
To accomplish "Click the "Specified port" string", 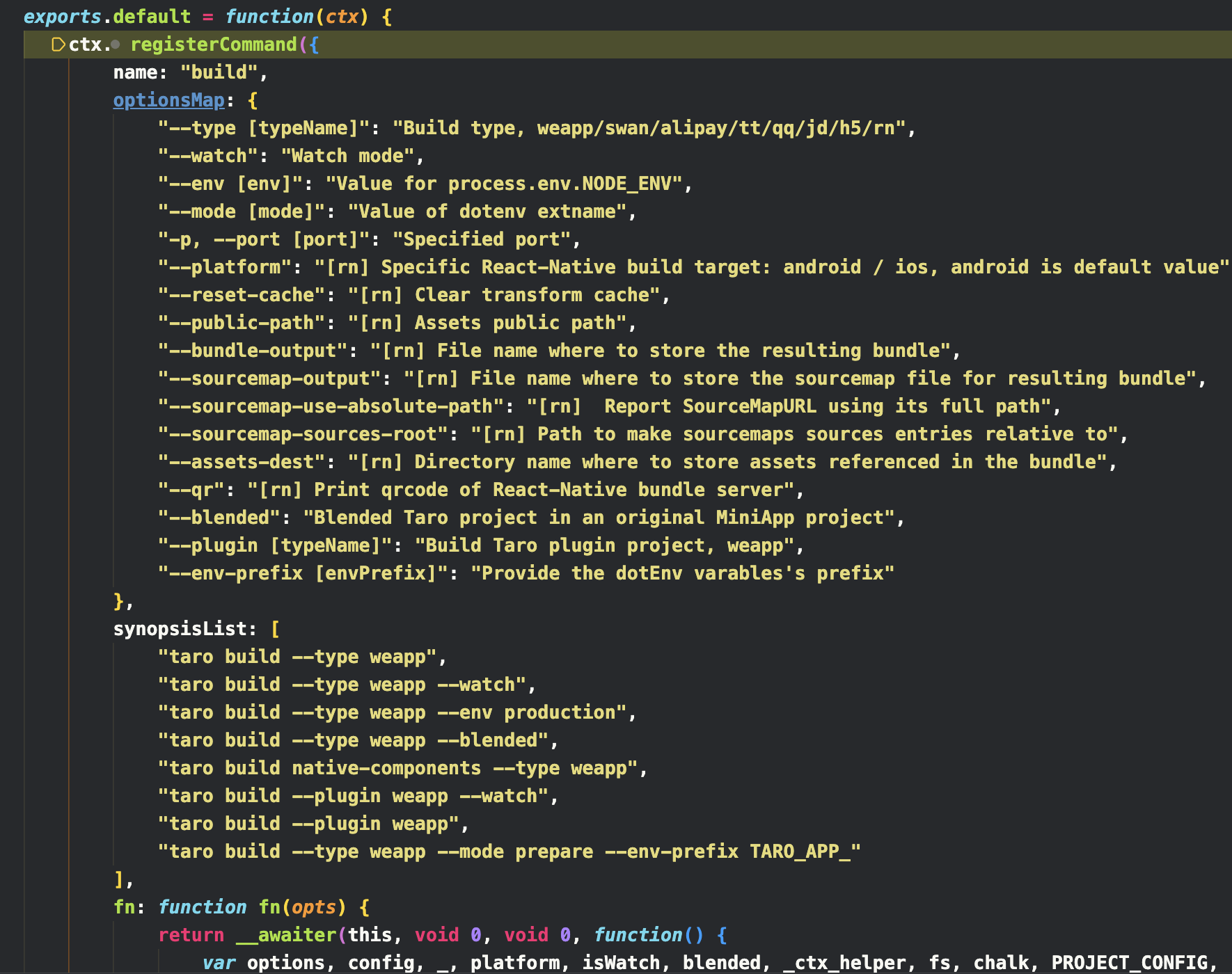I will [x=482, y=239].
